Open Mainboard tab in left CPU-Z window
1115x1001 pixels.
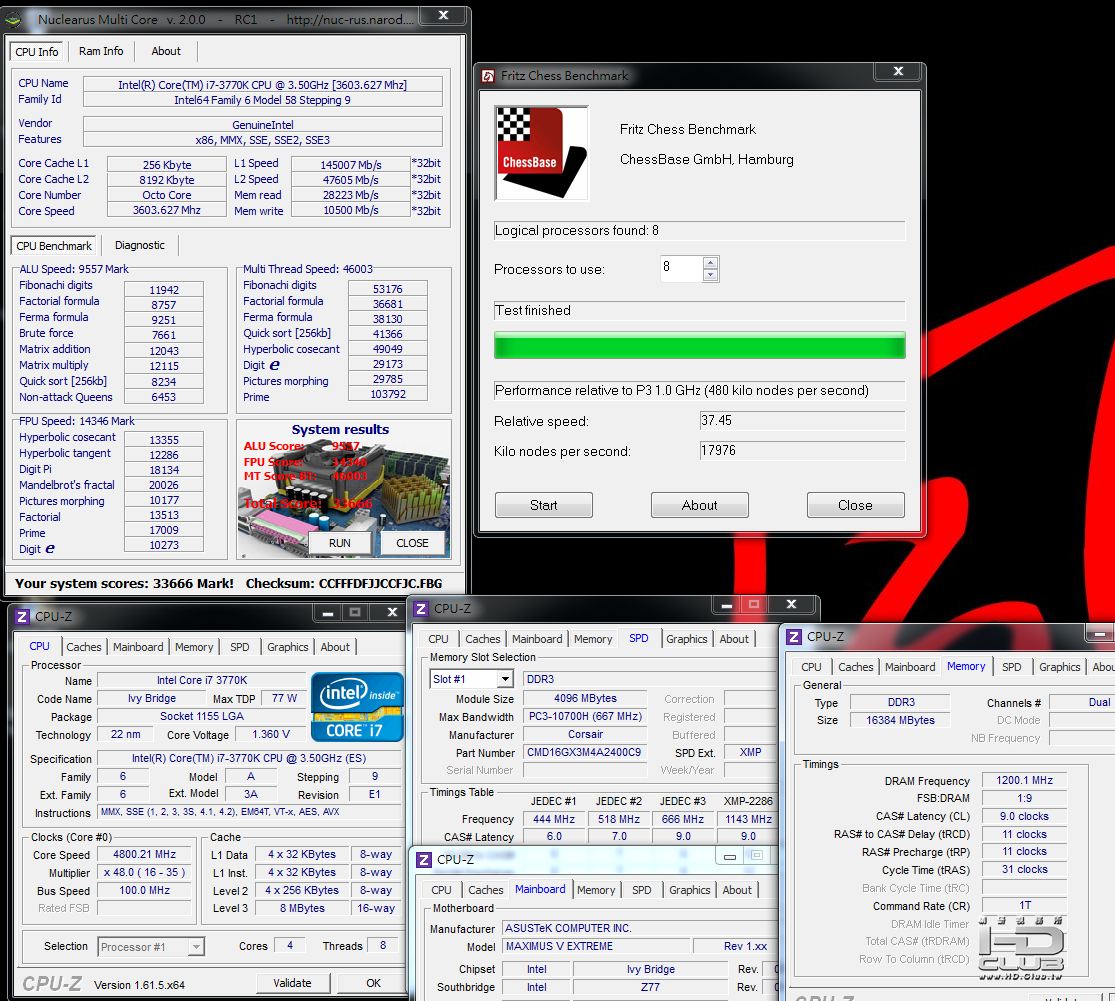138,647
